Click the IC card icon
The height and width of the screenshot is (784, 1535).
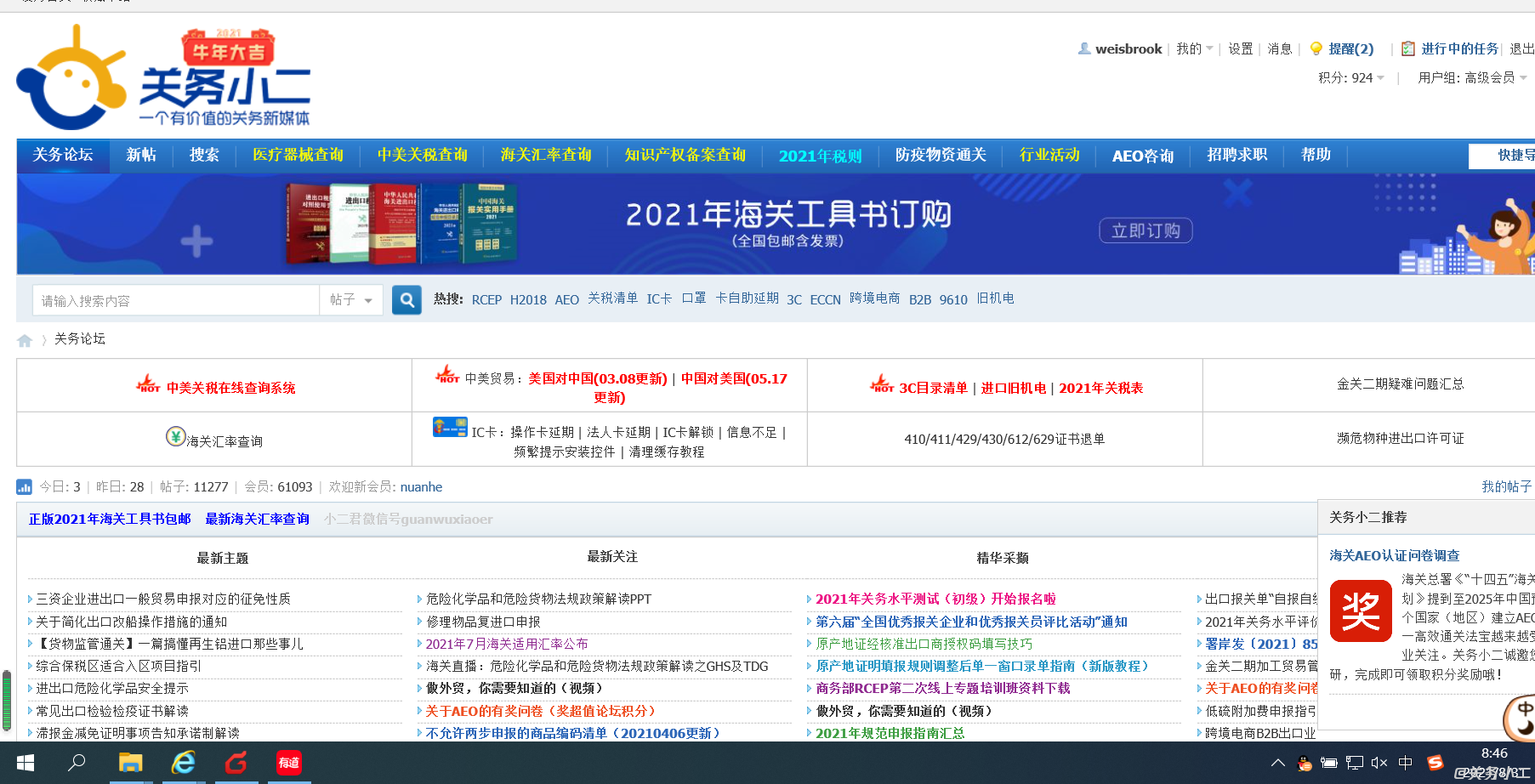(450, 427)
